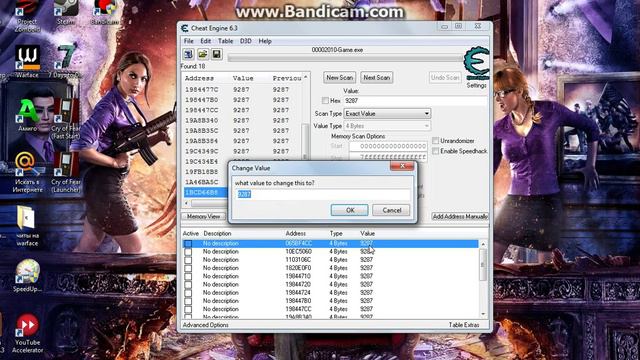The width and height of the screenshot is (640, 360).
Task: Click Cancel in Change Value dialog
Action: [391, 210]
